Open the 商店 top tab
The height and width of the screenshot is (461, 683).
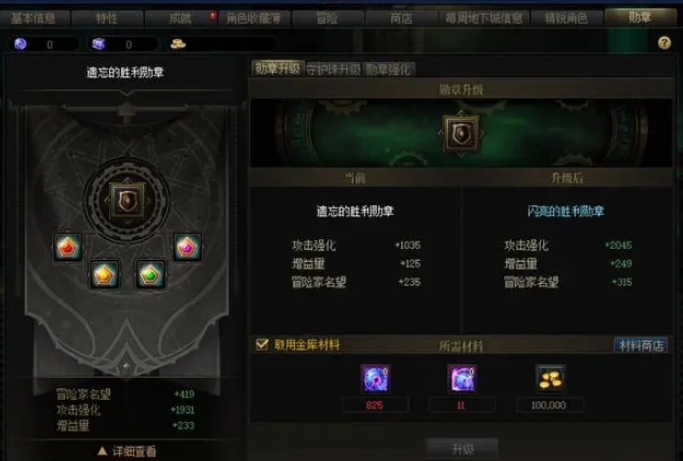[x=401, y=18]
